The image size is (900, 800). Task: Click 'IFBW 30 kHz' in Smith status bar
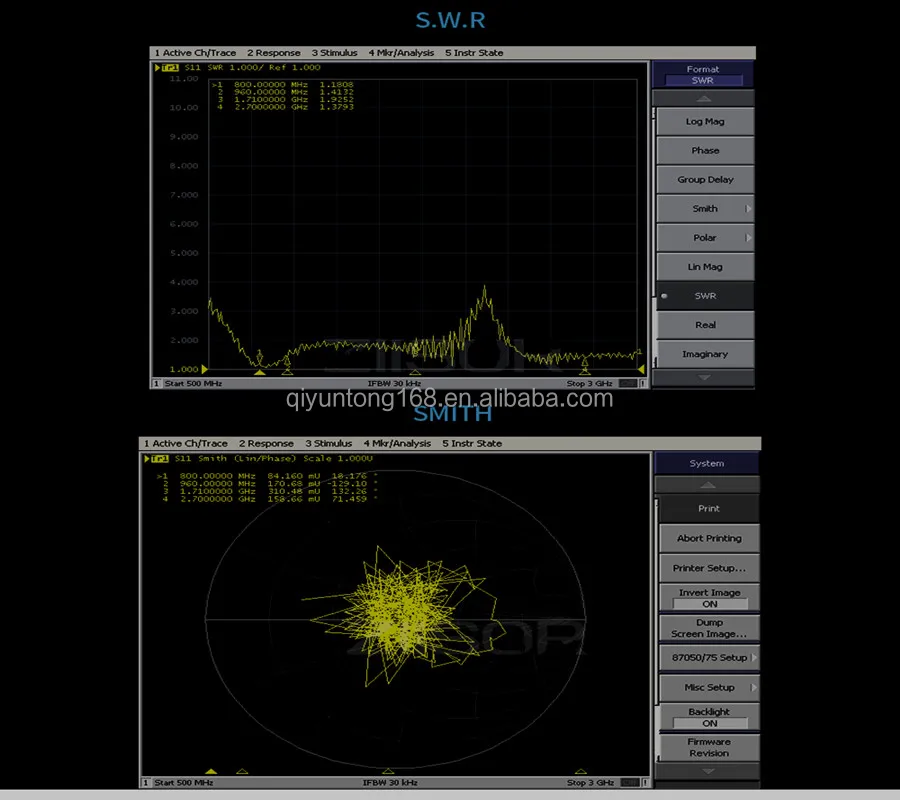(390, 782)
